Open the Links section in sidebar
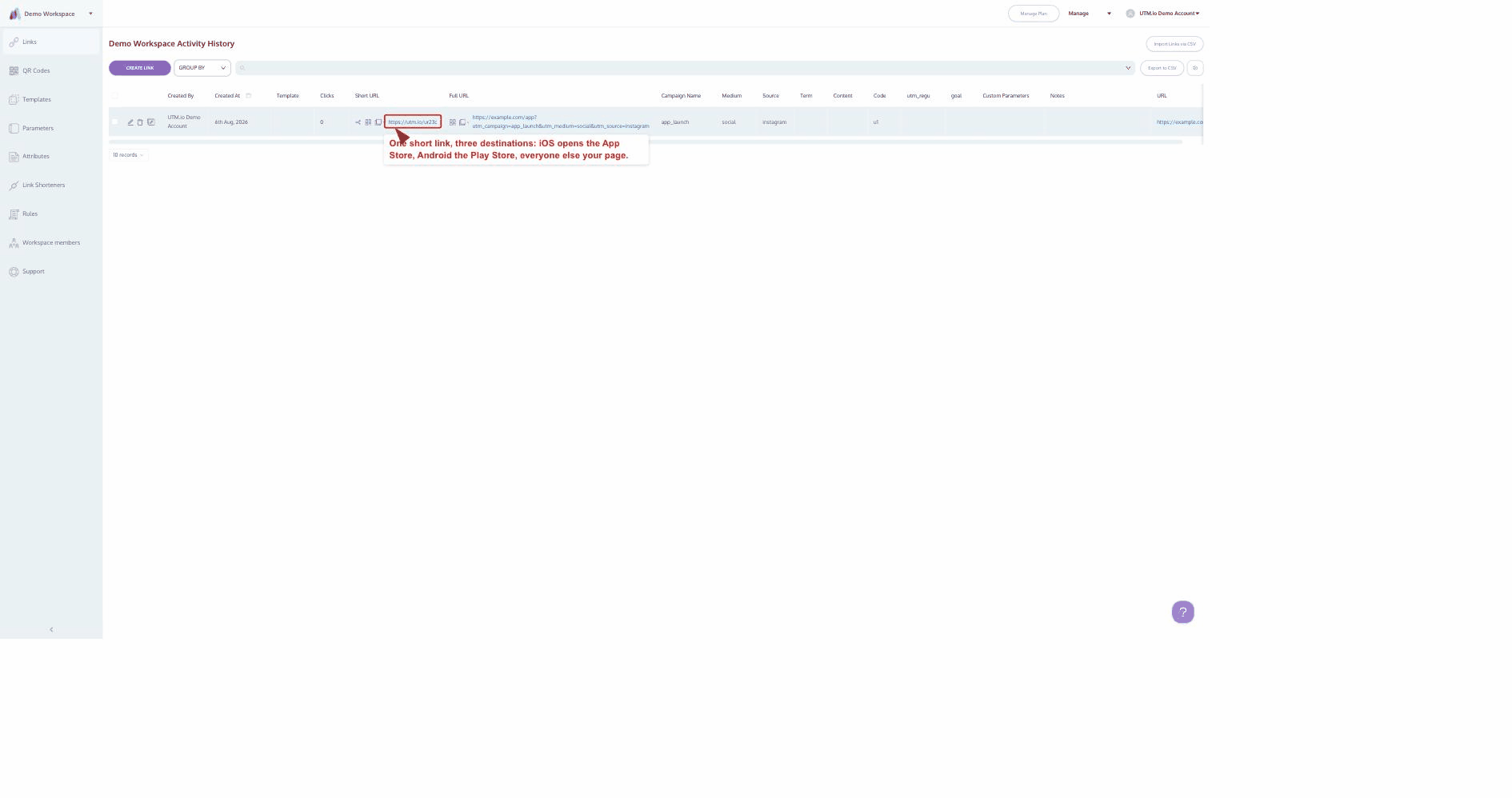 pos(51,42)
